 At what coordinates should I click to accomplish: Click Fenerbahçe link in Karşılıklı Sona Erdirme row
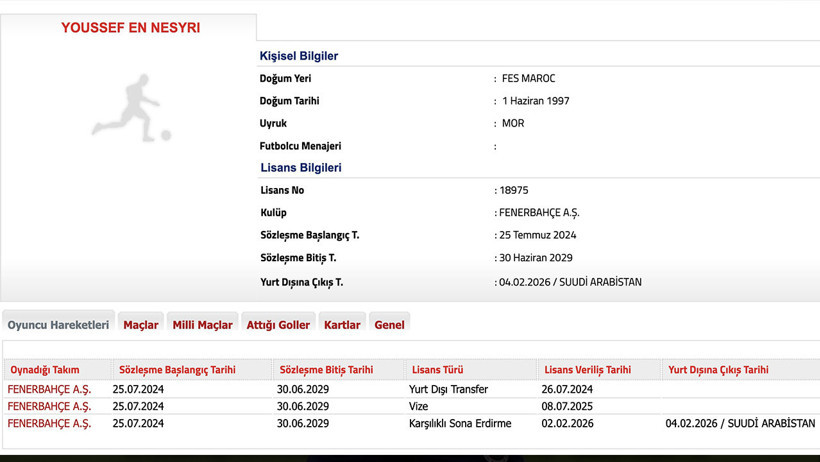(x=49, y=423)
